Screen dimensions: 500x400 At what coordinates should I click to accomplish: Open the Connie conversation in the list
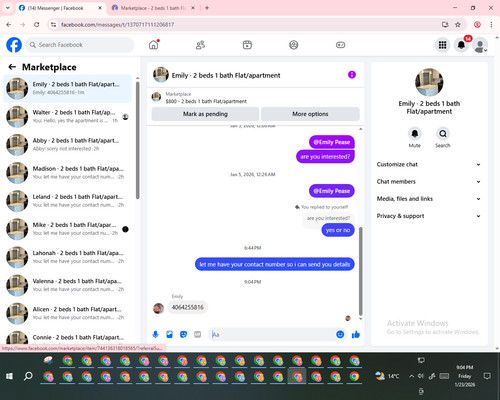pos(67,337)
